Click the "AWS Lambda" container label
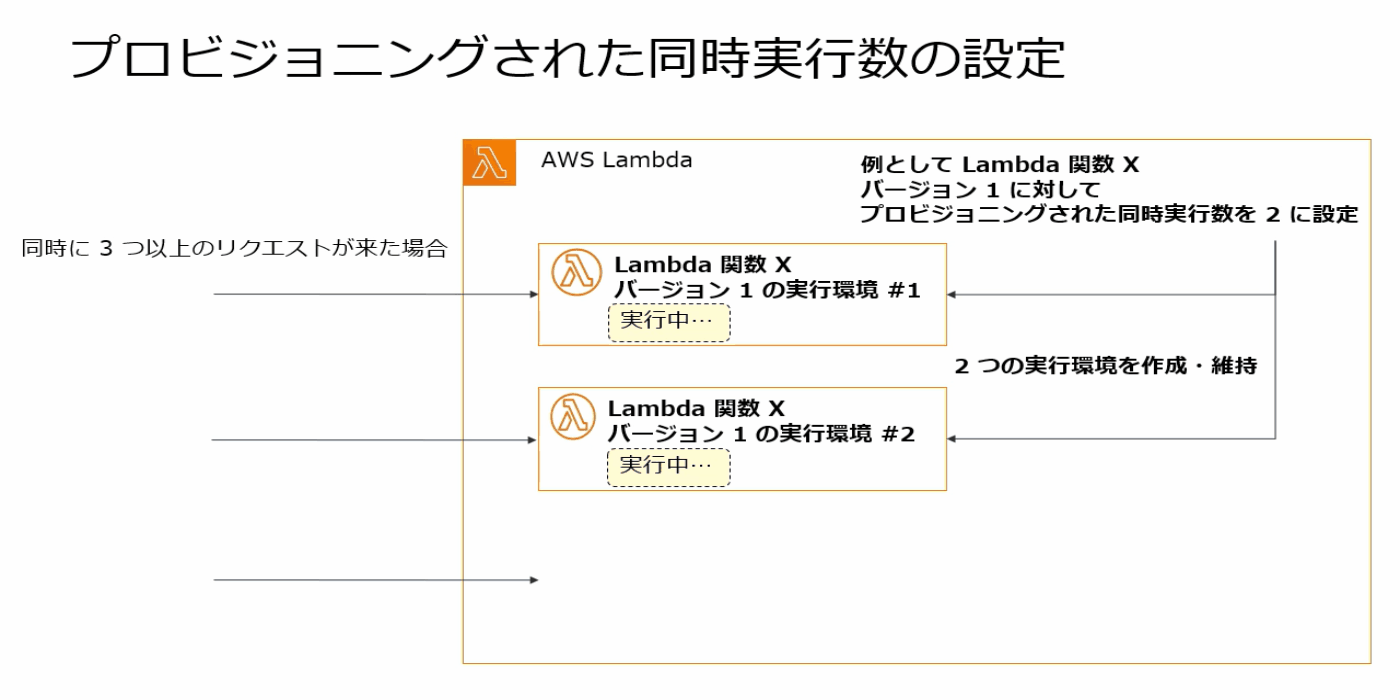The width and height of the screenshot is (1400, 700). [616, 160]
